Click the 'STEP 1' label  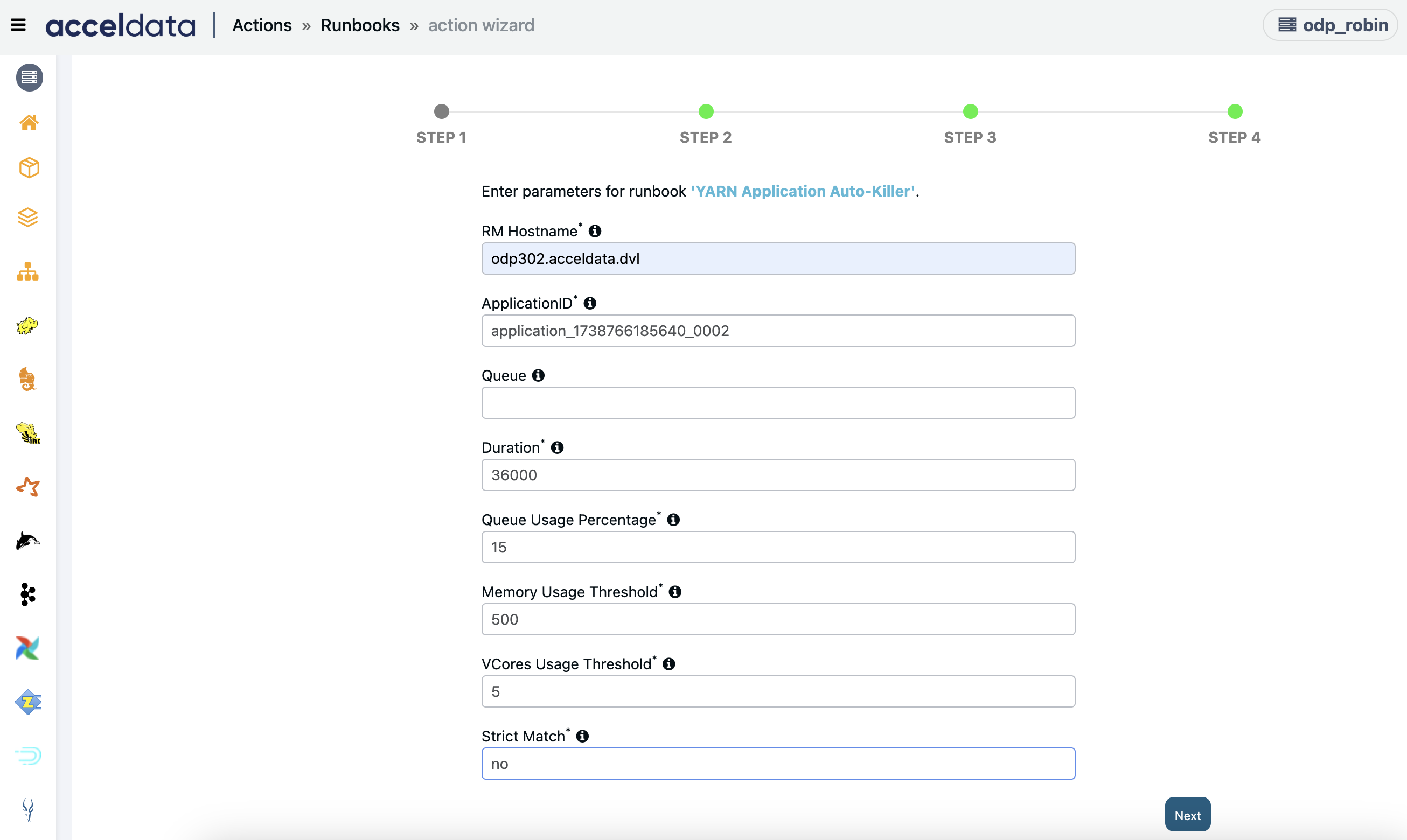(x=441, y=137)
